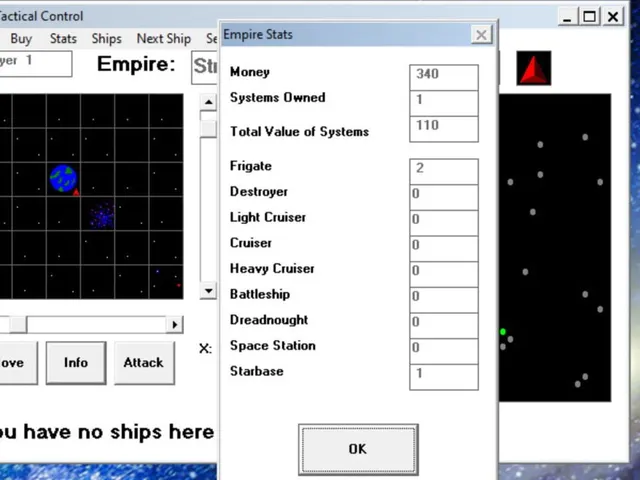Click the 'Money' label

click(x=250, y=72)
